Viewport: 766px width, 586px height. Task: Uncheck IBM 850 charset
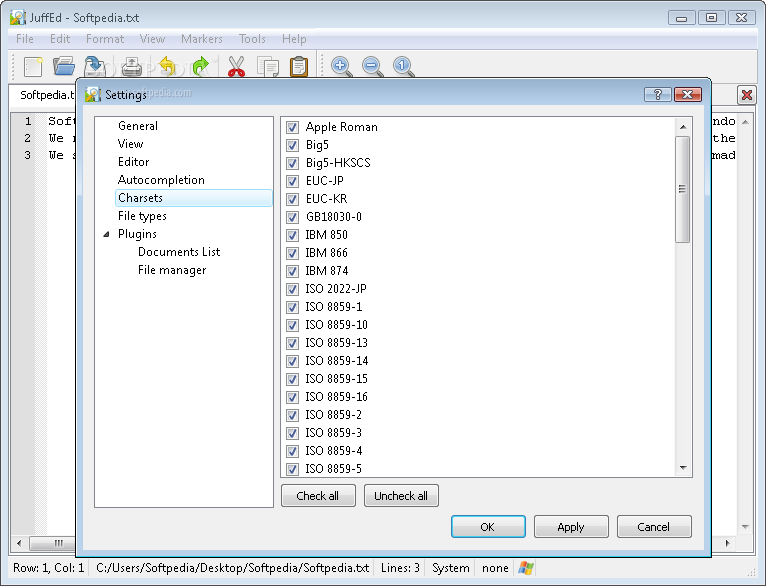(x=292, y=235)
